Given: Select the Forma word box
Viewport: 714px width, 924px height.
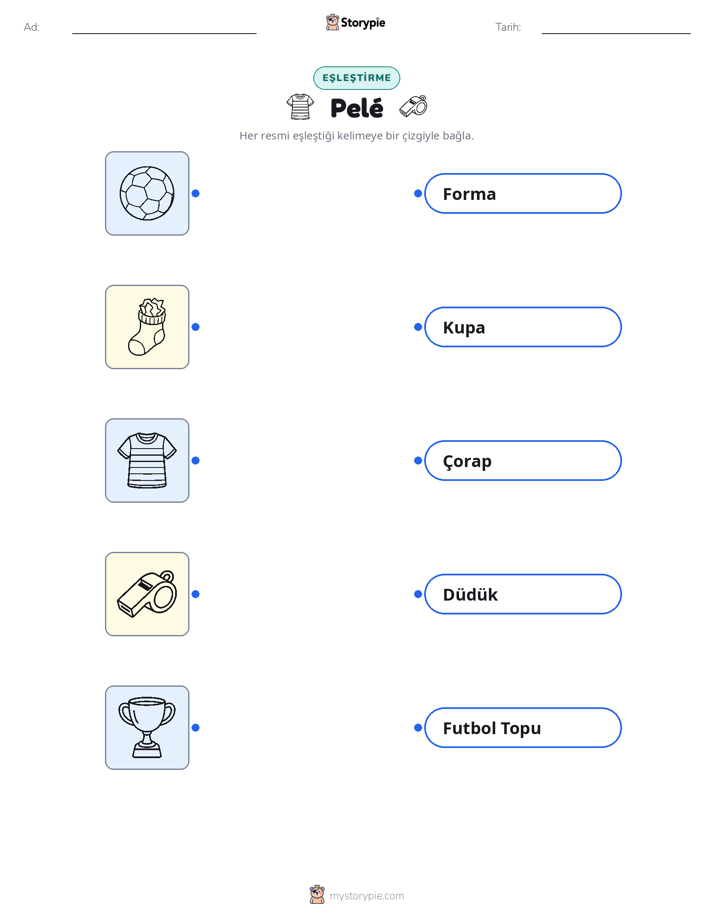Looking at the screenshot, I should tap(523, 193).
